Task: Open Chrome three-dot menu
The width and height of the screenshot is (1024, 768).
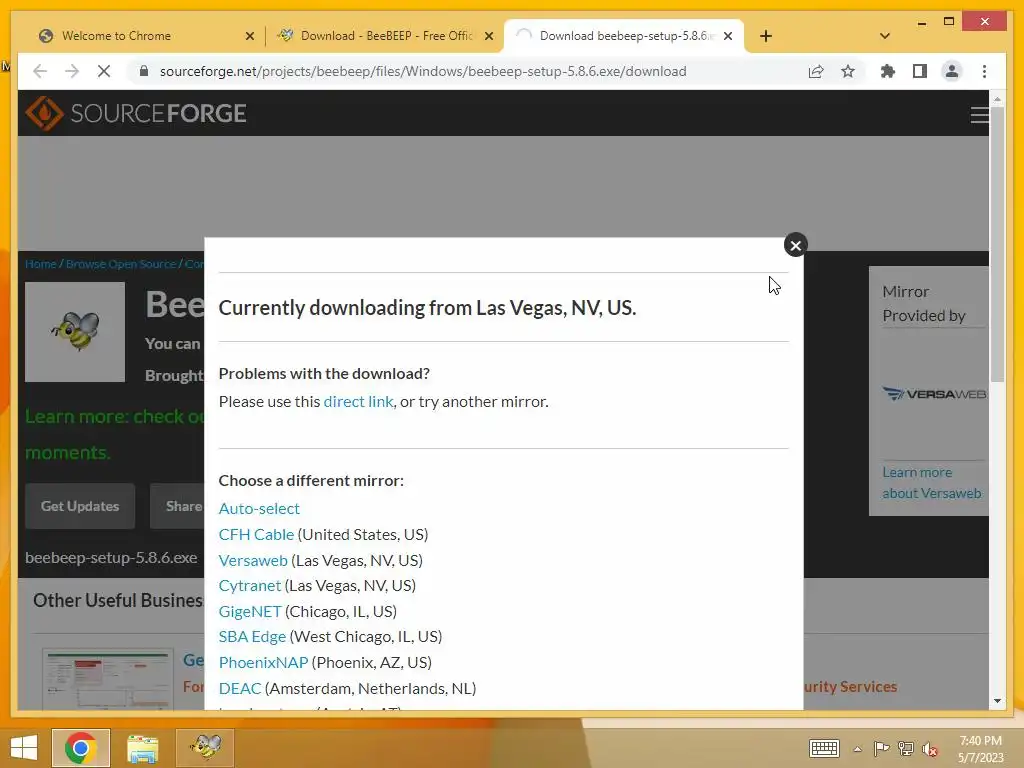Action: 984,71
